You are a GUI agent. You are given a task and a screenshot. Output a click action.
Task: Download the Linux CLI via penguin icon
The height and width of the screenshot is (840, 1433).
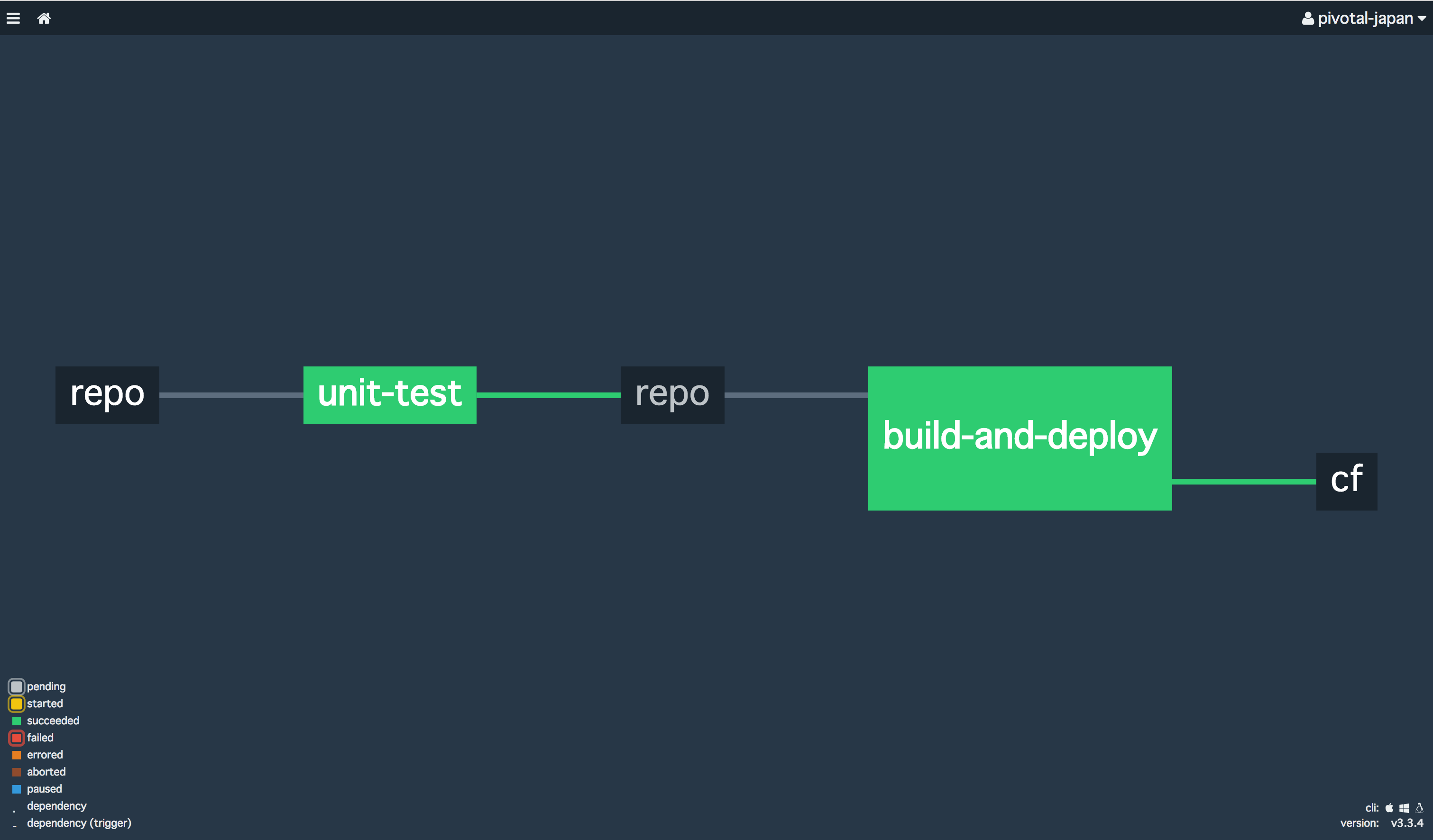click(1419, 808)
